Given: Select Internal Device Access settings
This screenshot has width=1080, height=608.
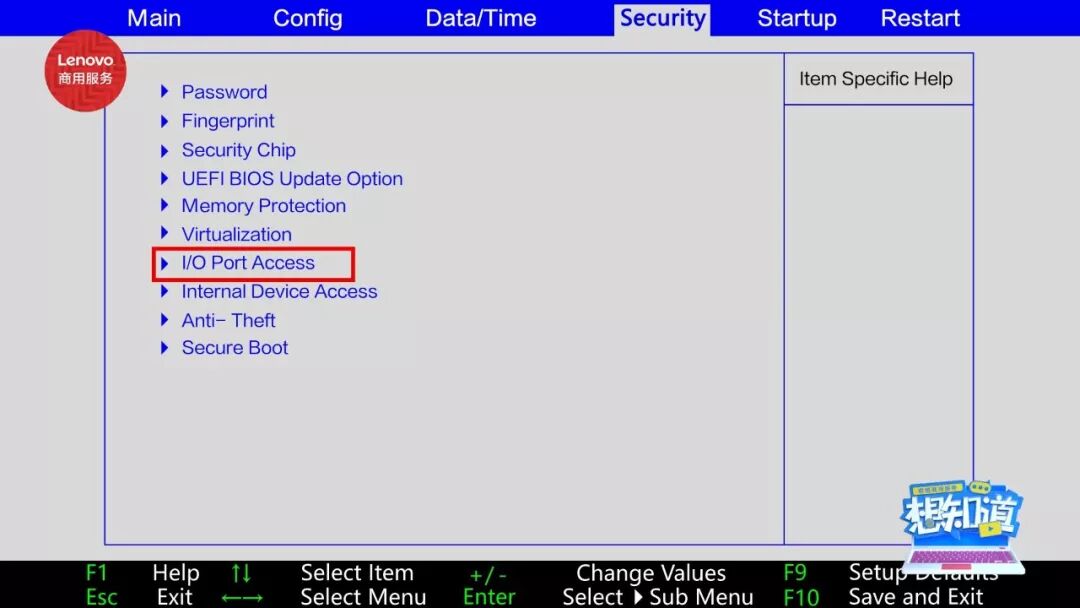Looking at the screenshot, I should tap(279, 291).
